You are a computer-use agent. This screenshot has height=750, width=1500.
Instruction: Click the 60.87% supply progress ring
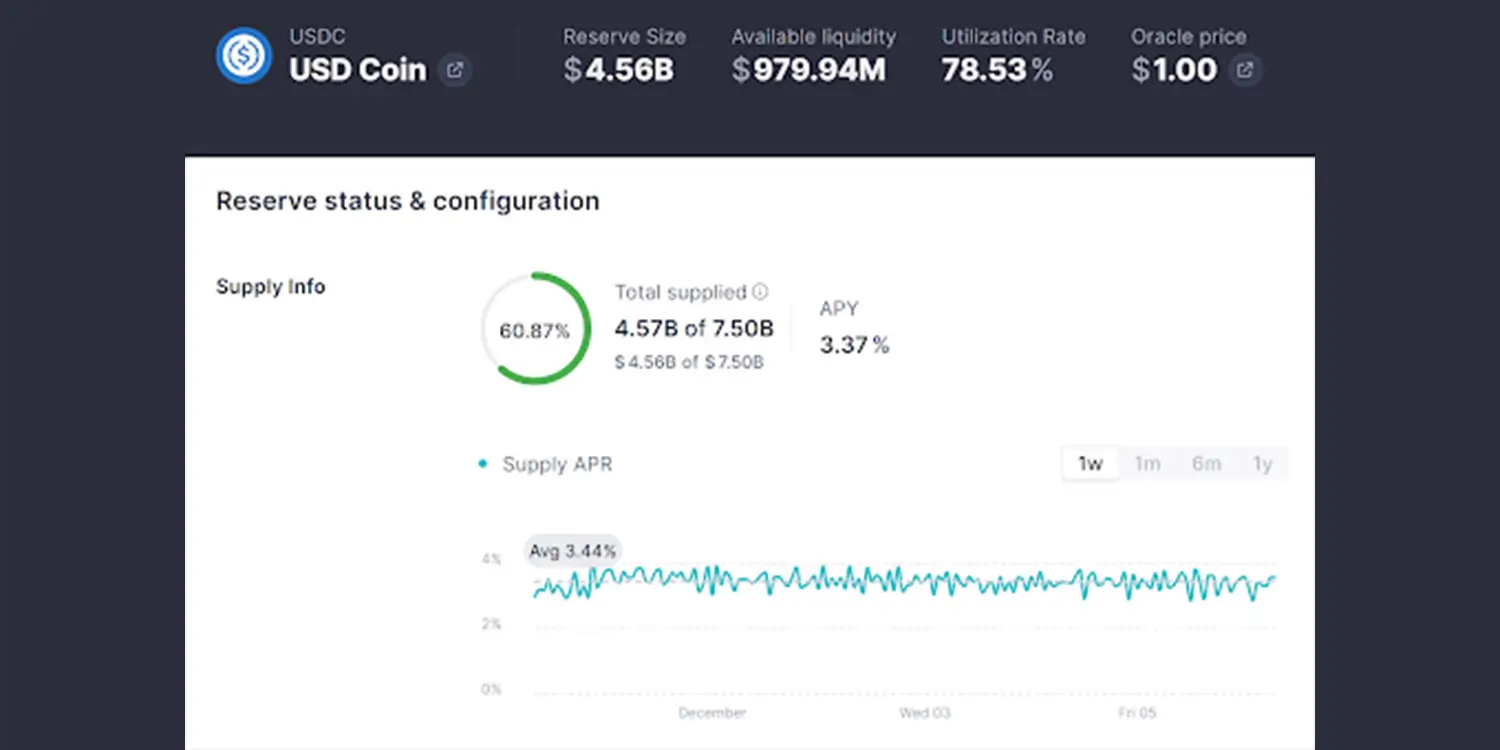point(535,328)
